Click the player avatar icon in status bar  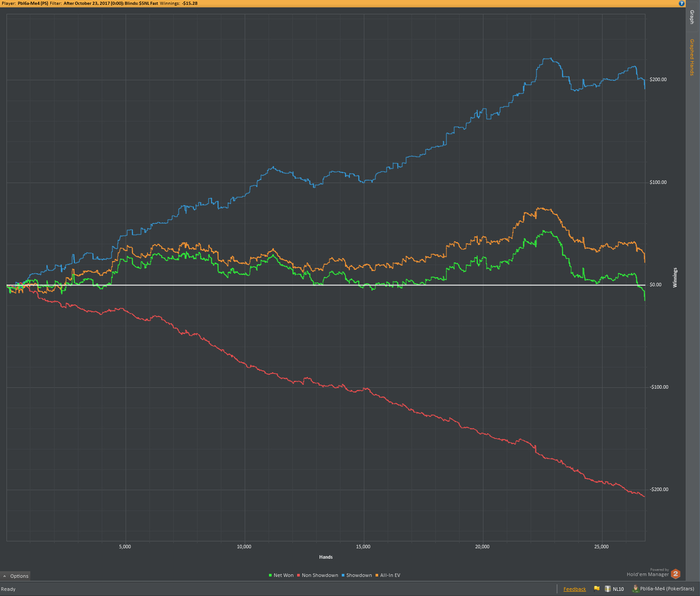tap(635, 589)
